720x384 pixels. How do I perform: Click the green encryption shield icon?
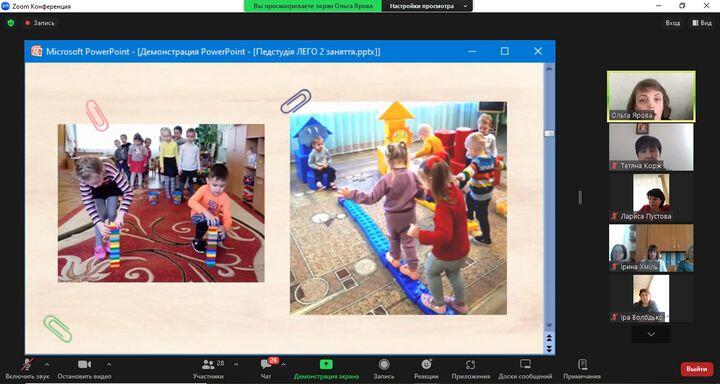pos(11,23)
